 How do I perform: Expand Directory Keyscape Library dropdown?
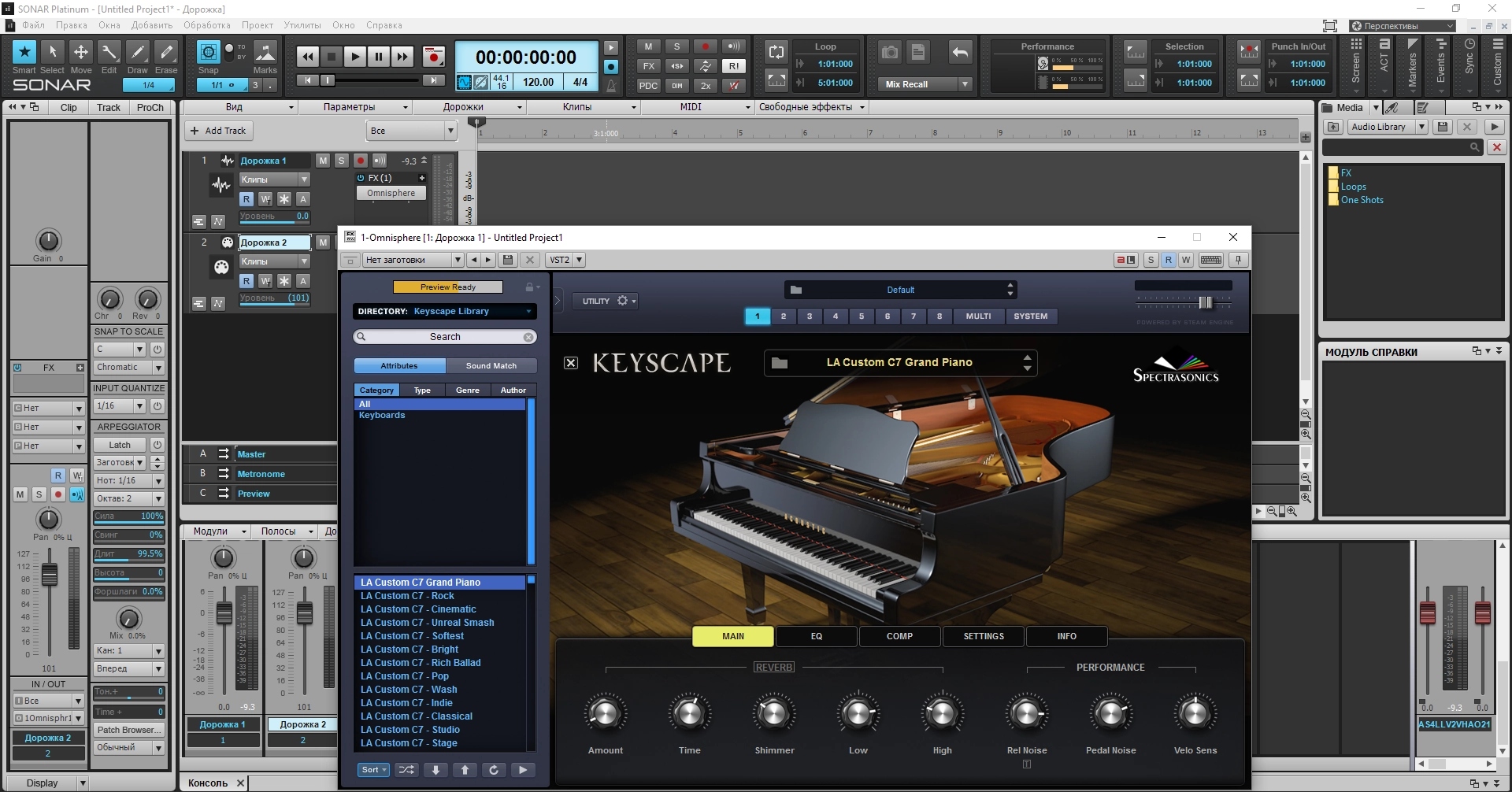[x=445, y=312]
